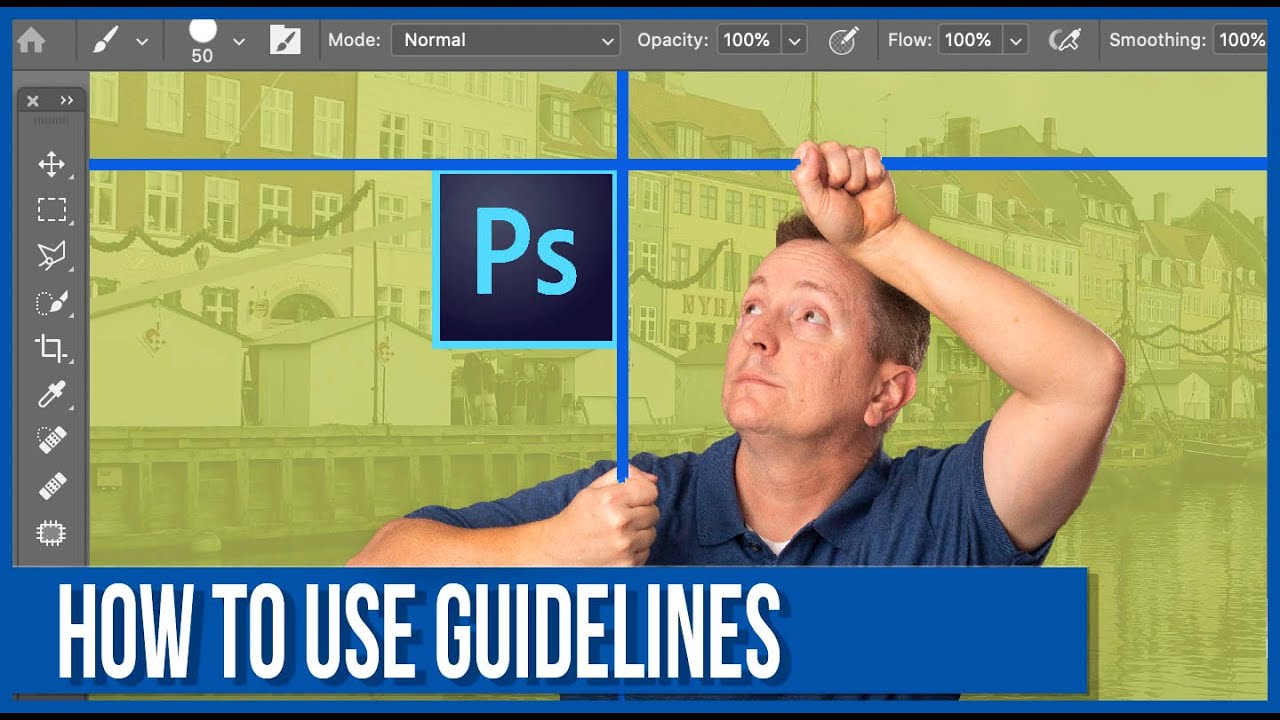
Task: Click the Smoothing label text
Action: 1157,41
